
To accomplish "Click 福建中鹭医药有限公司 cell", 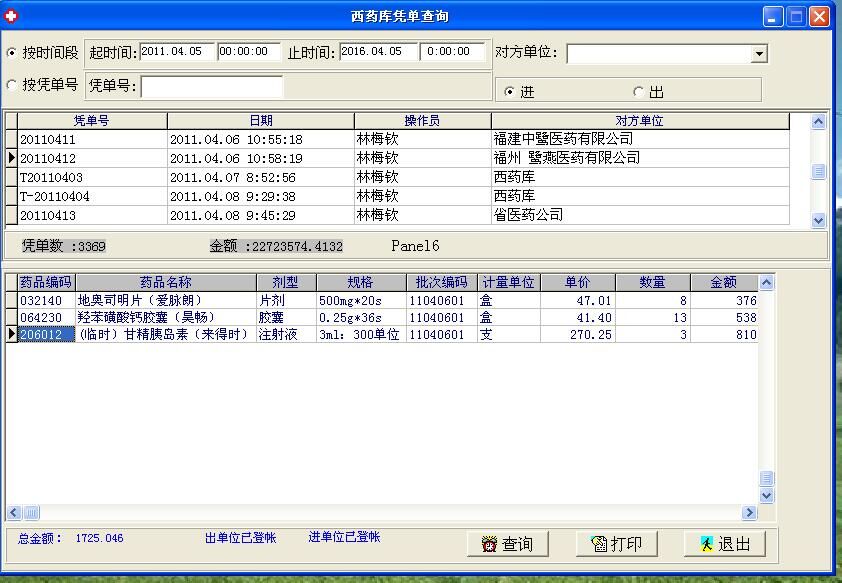I will tap(640, 140).
